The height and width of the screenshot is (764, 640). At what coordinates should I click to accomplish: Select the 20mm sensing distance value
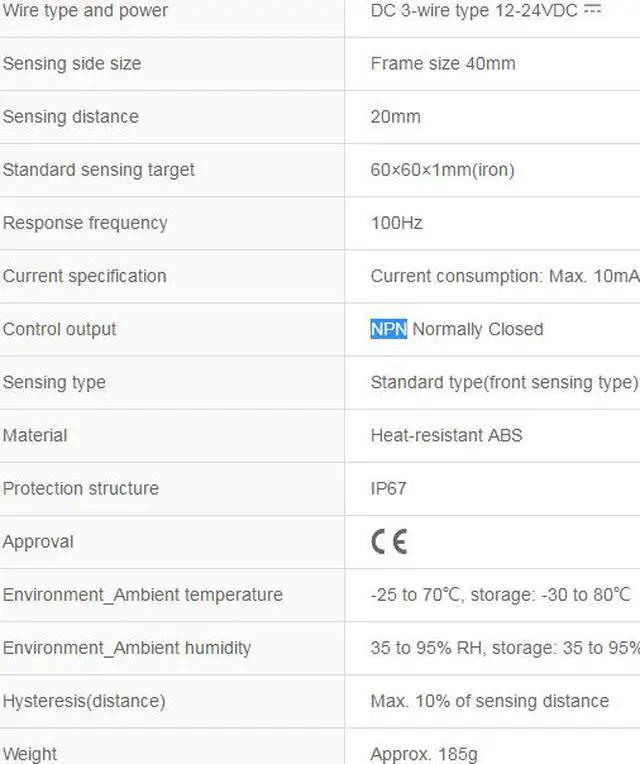(x=395, y=117)
